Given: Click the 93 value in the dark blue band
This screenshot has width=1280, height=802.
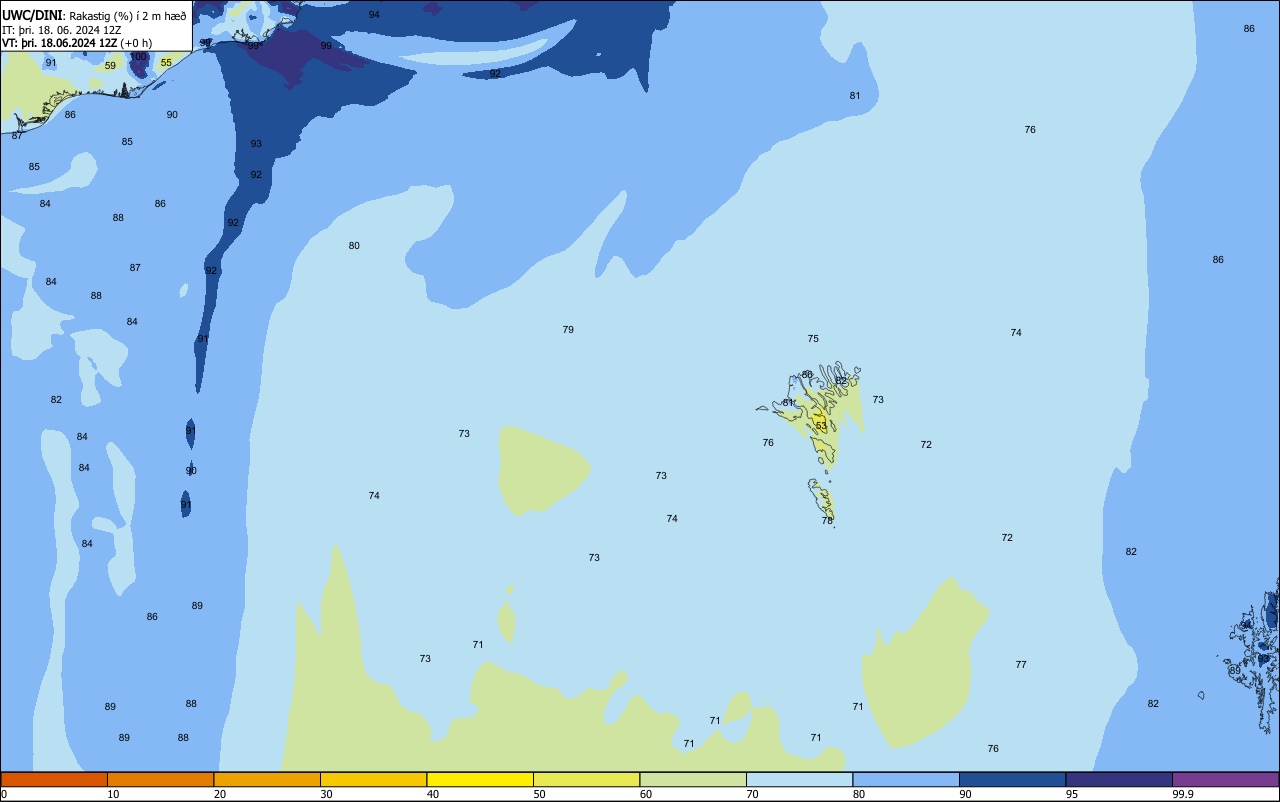Looking at the screenshot, I should pyautogui.click(x=256, y=144).
